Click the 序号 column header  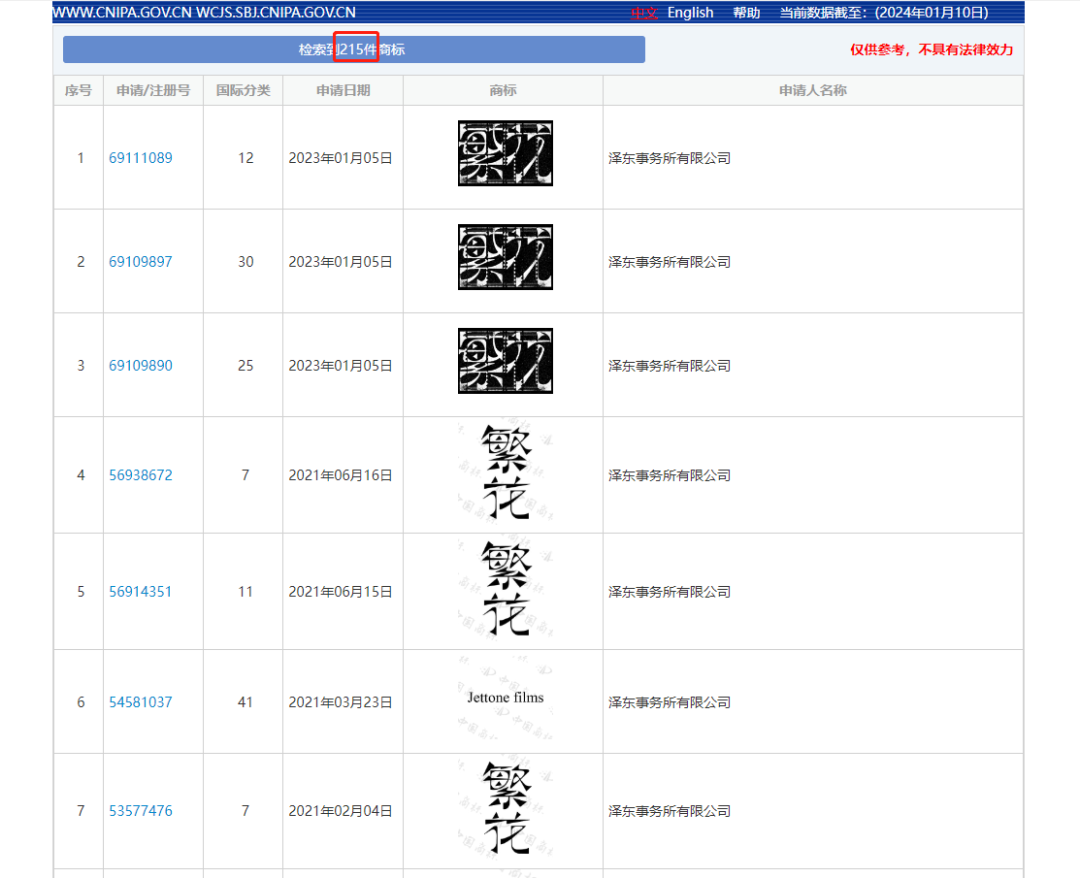point(79,91)
